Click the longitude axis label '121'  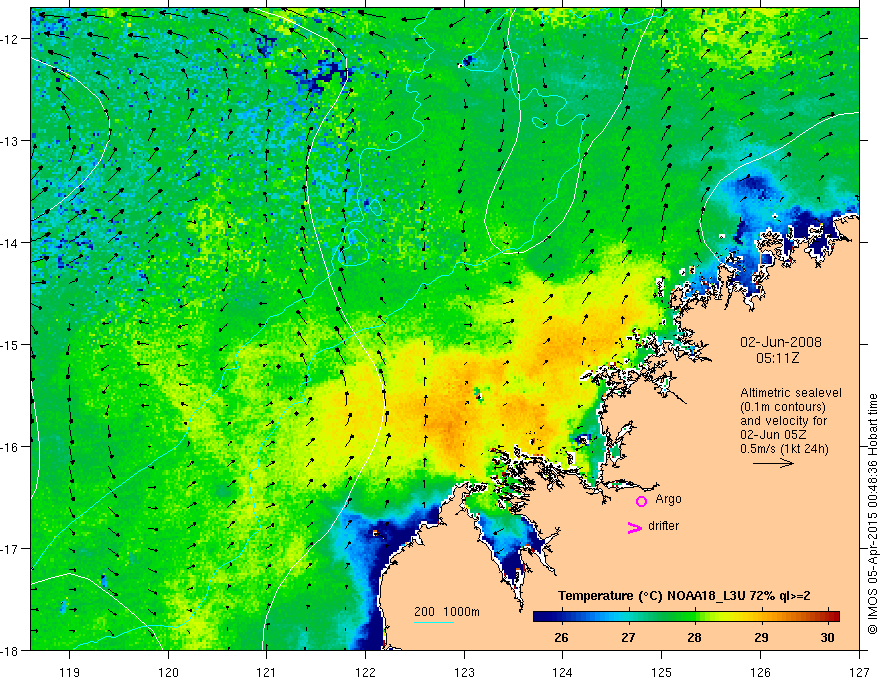tap(267, 672)
